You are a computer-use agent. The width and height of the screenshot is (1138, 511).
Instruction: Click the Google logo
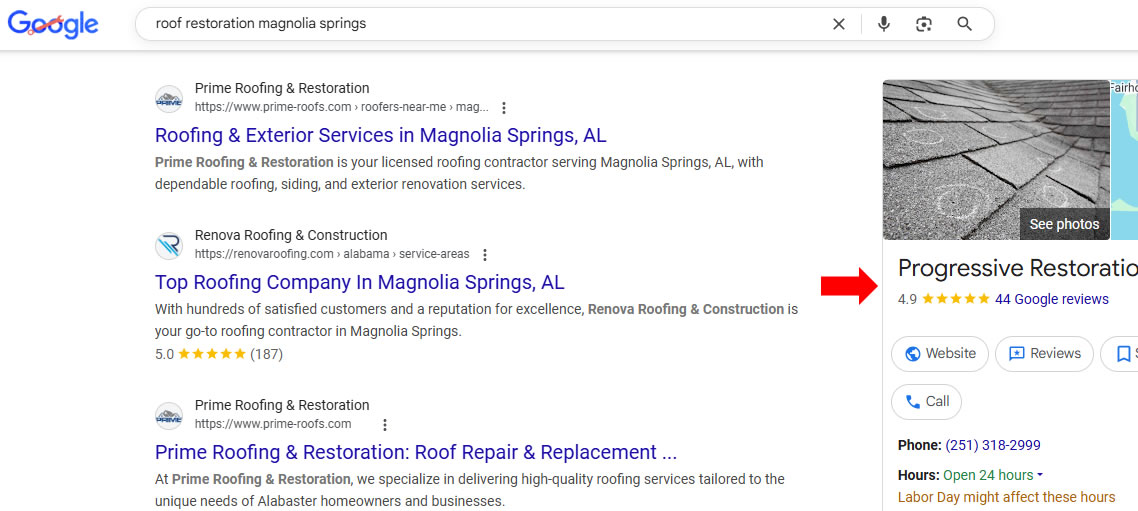tap(53, 24)
